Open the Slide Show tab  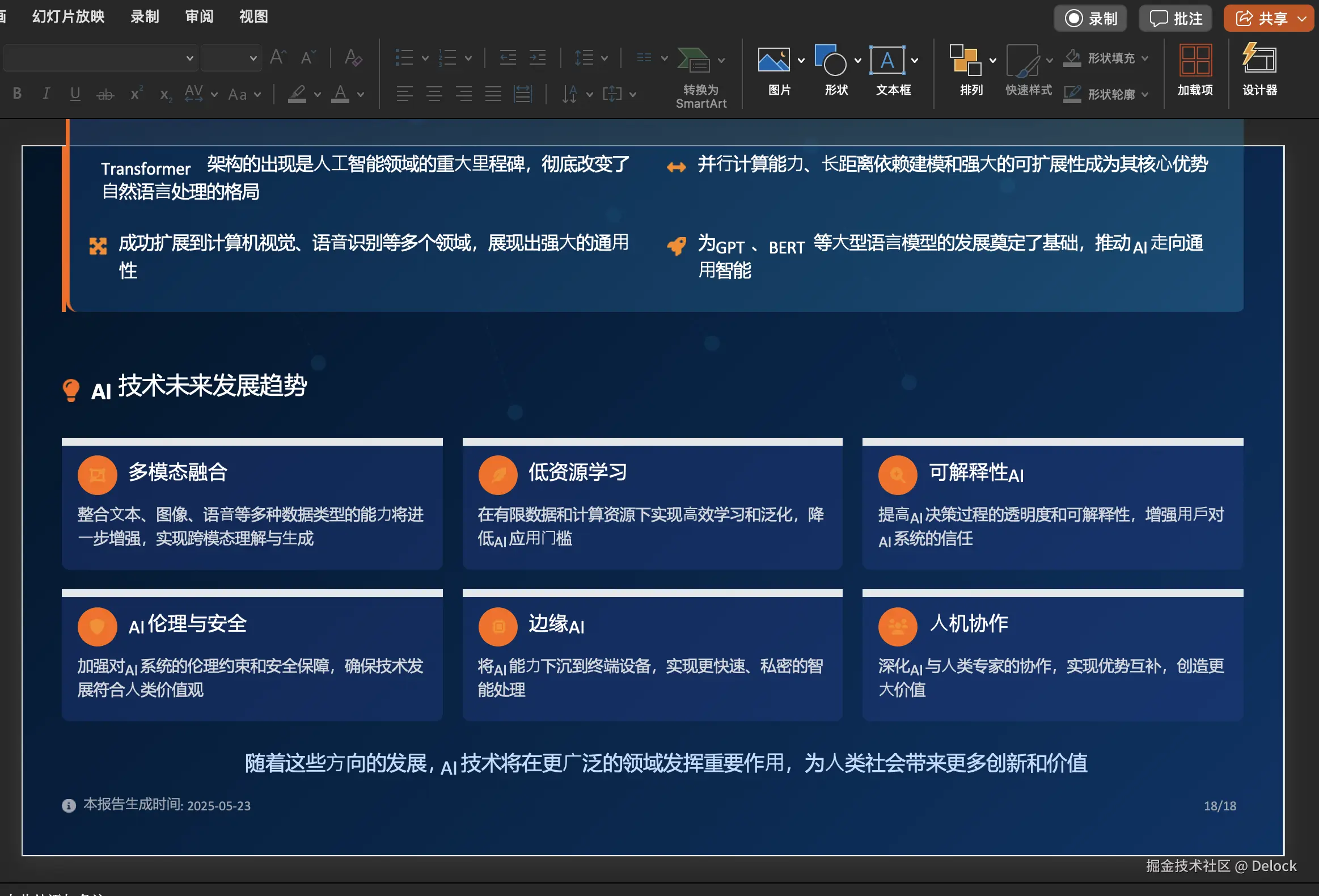point(68,17)
